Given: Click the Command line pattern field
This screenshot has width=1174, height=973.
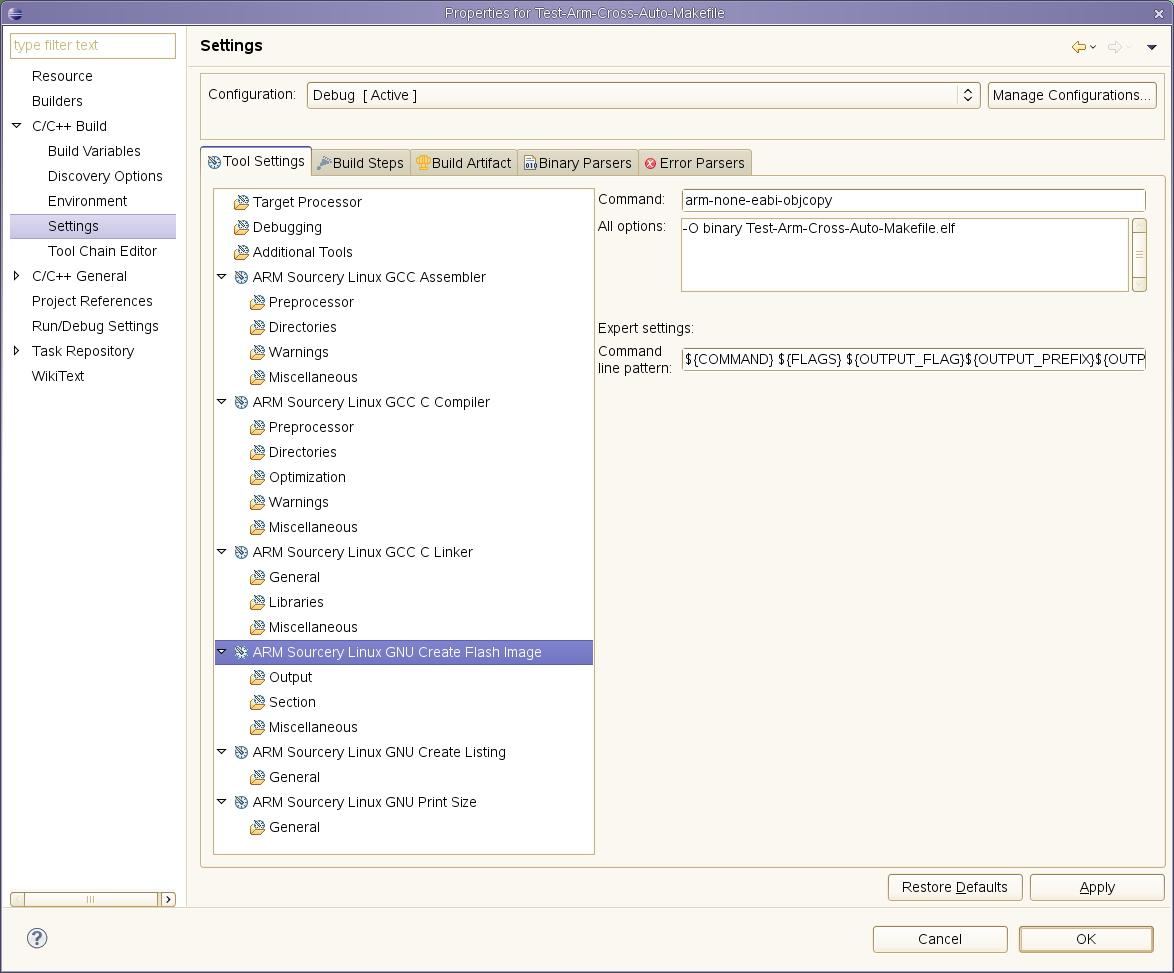Looking at the screenshot, I should coord(913,359).
